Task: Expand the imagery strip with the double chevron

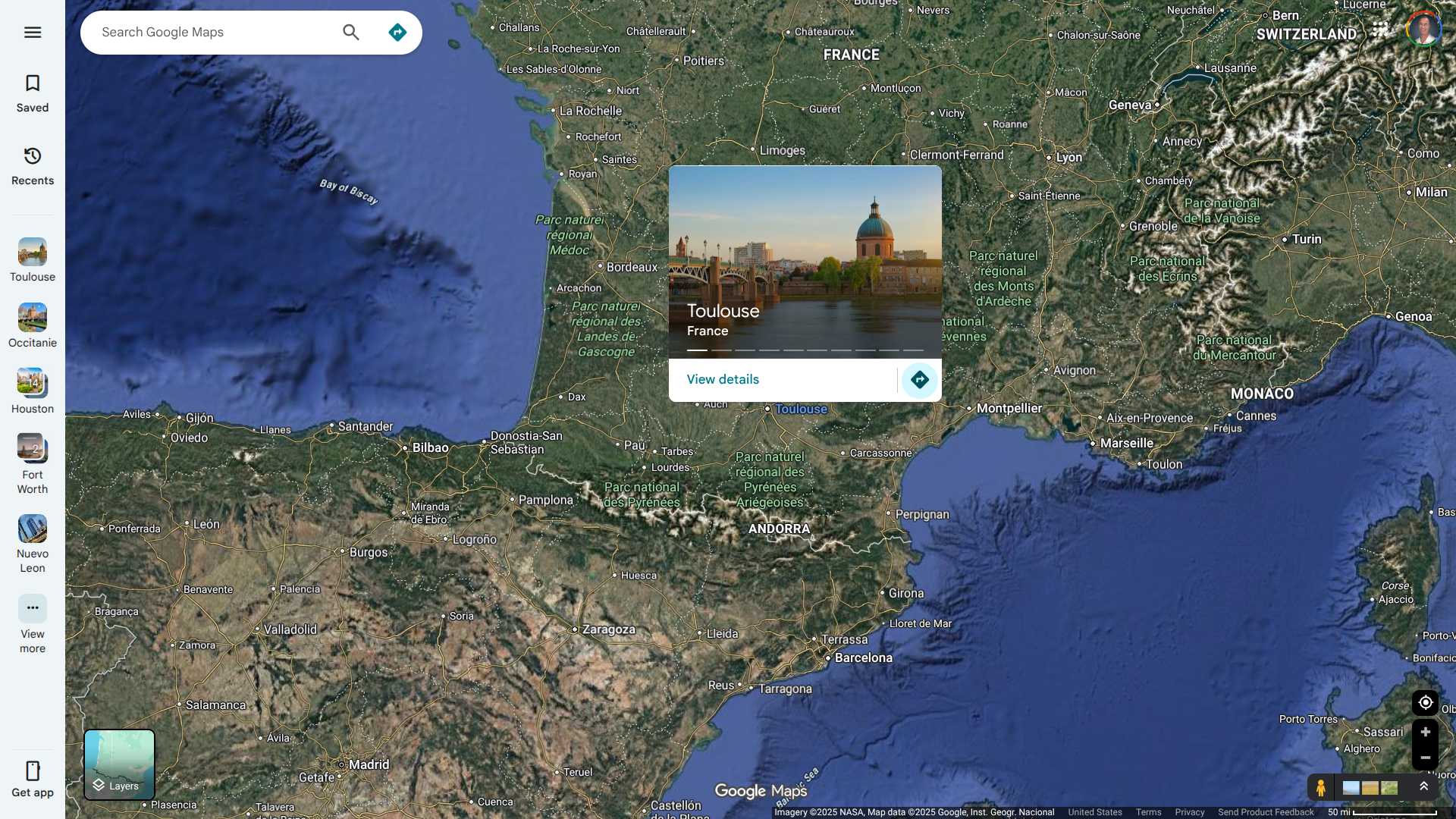Action: coord(1423,786)
